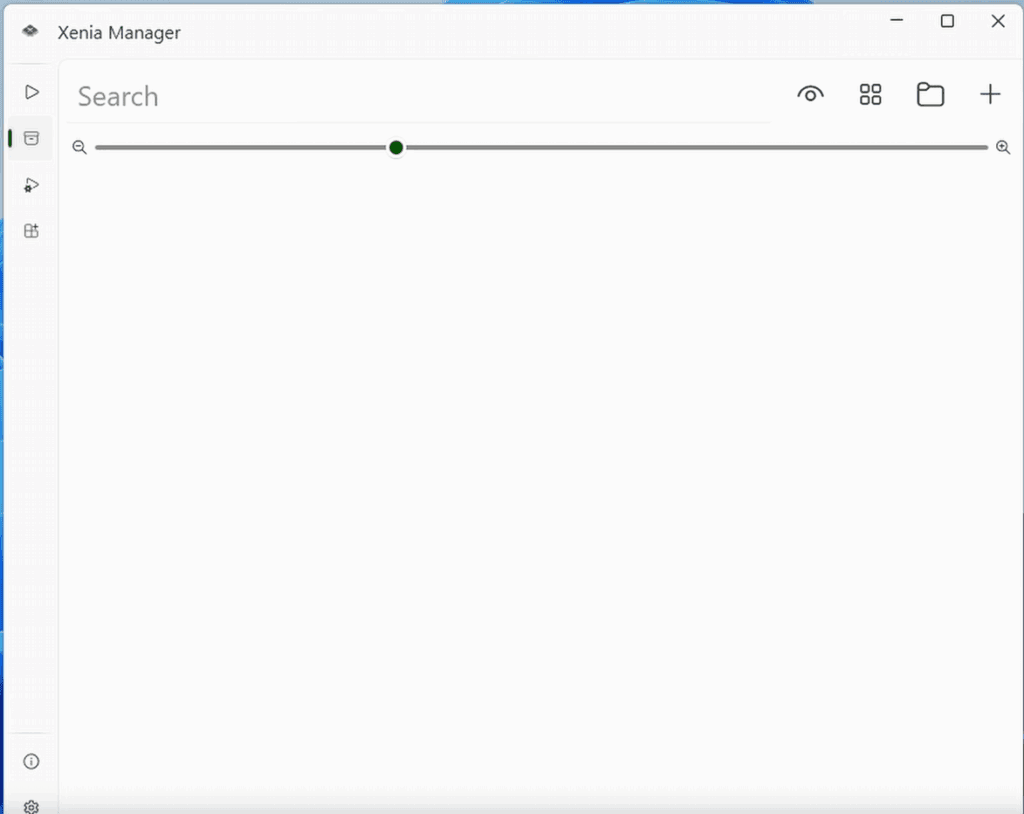Viewport: 1024px width, 814px height.
Task: Open the Play tab in sidebar
Action: coord(31,92)
